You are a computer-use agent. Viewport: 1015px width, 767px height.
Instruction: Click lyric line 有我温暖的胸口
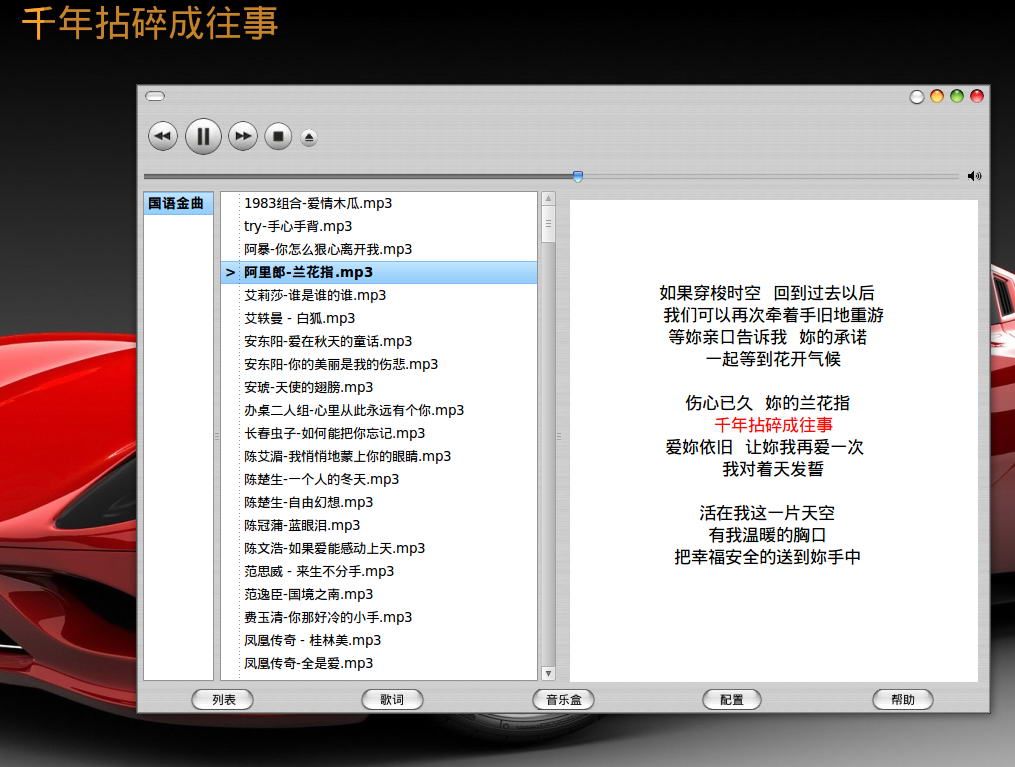coord(767,535)
